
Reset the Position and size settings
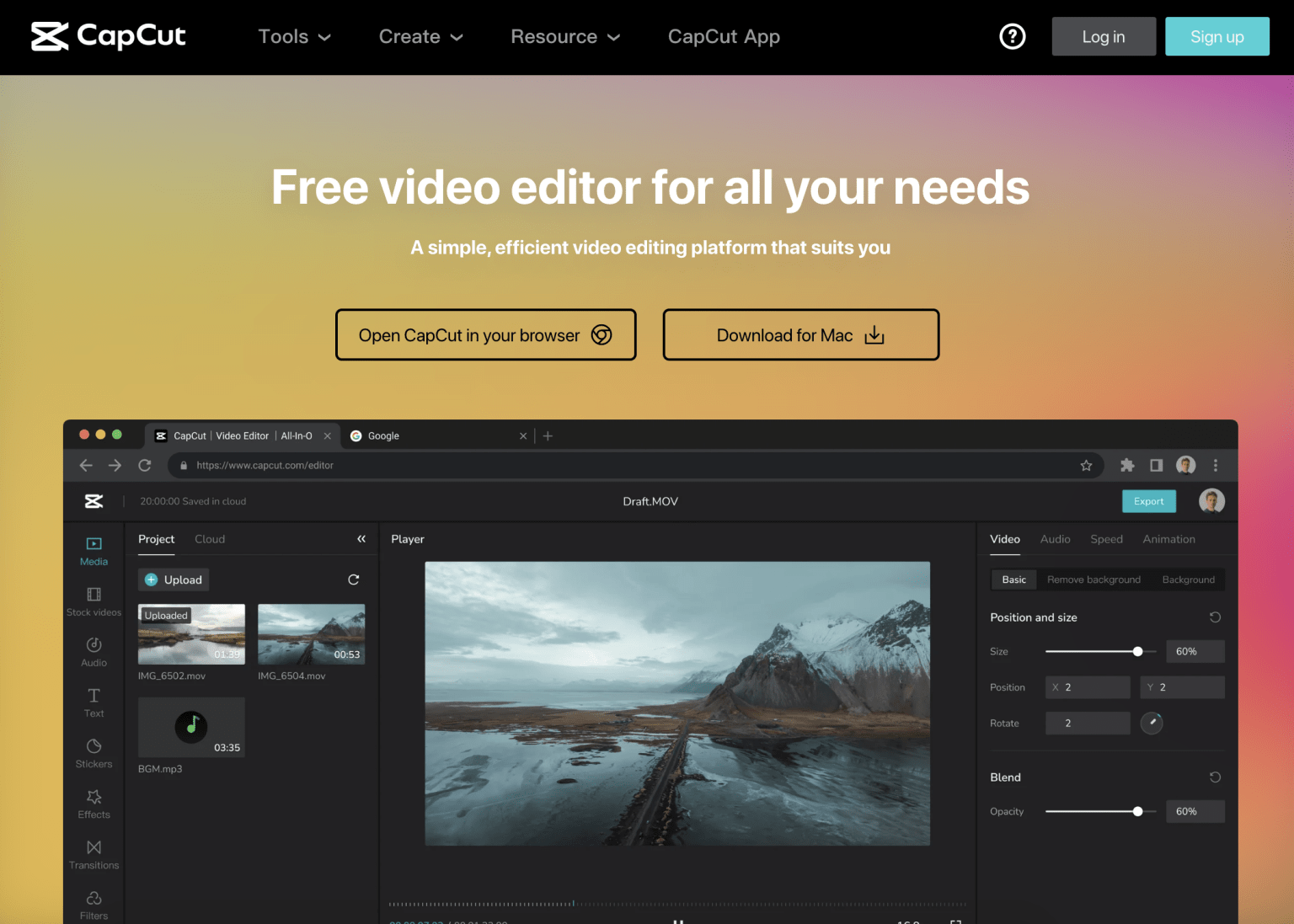coord(1215,617)
